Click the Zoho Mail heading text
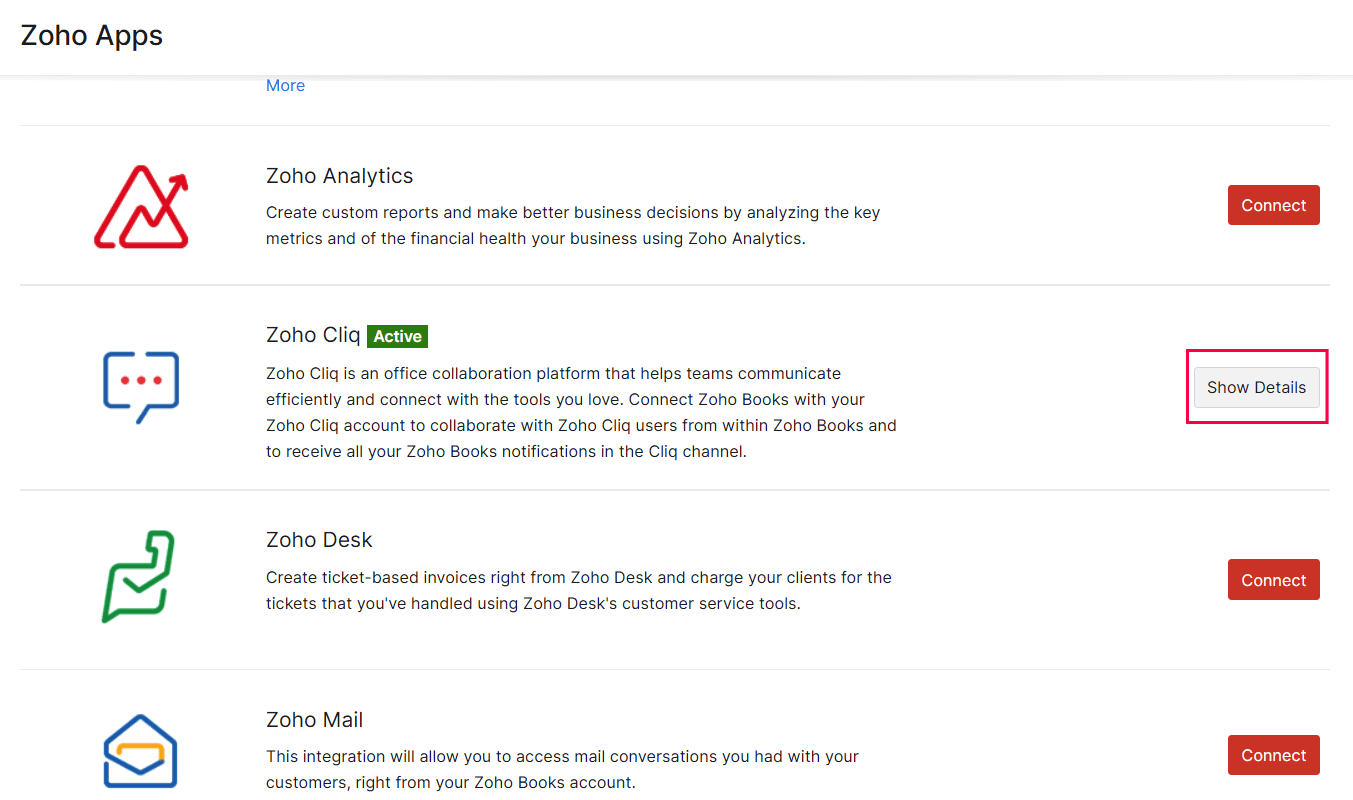This screenshot has width=1353, height=800. (x=314, y=720)
